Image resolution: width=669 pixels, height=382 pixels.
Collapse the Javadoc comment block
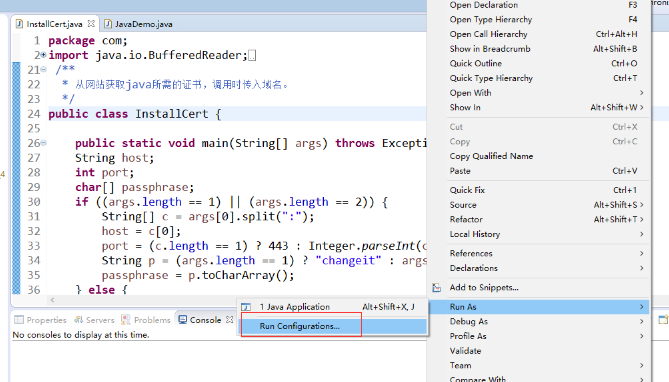[x=44, y=70]
